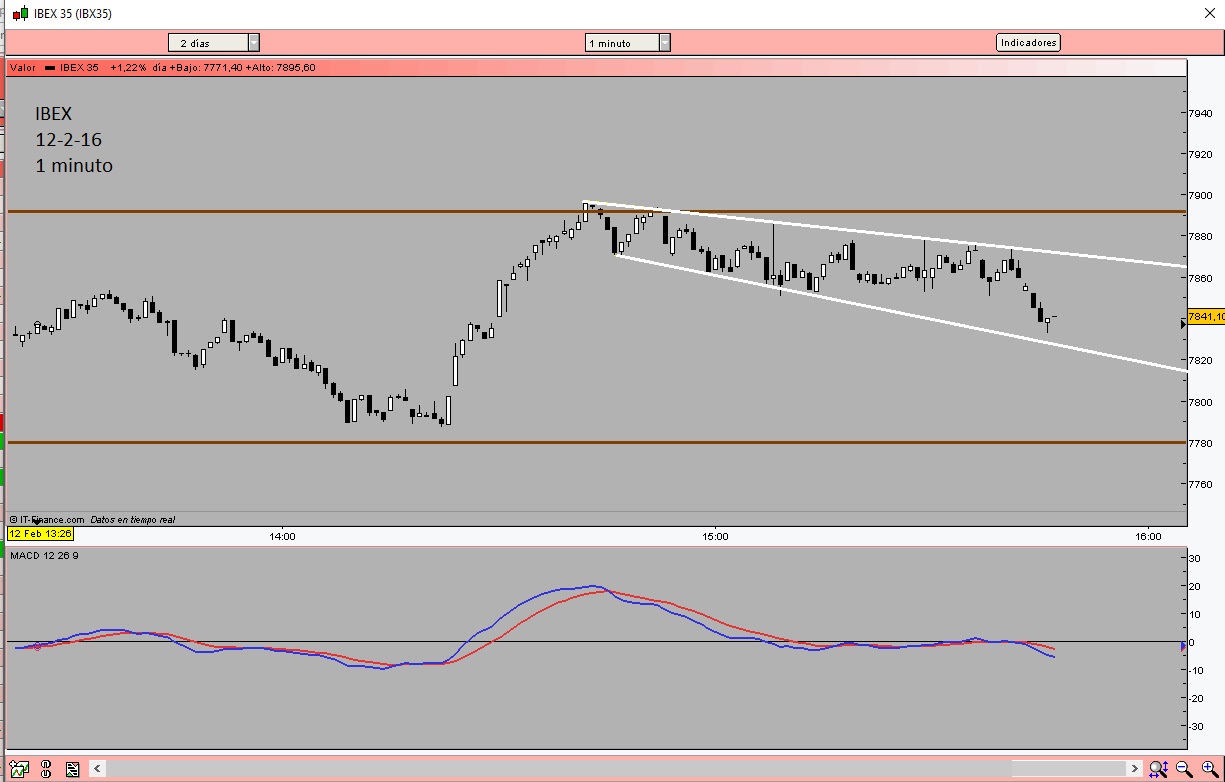The height and width of the screenshot is (782, 1225).
Task: Click the 16:00 time axis label
Action: (1148, 537)
